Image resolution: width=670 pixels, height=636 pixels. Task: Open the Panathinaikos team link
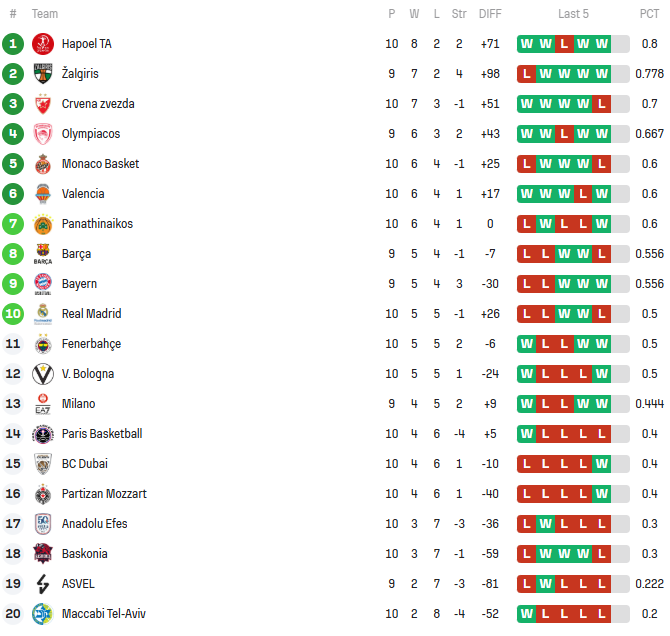97,224
